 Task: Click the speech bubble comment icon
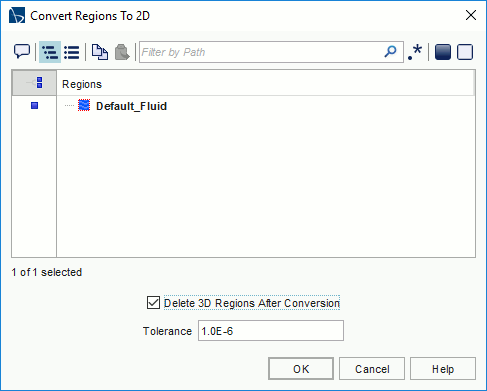(x=22, y=52)
